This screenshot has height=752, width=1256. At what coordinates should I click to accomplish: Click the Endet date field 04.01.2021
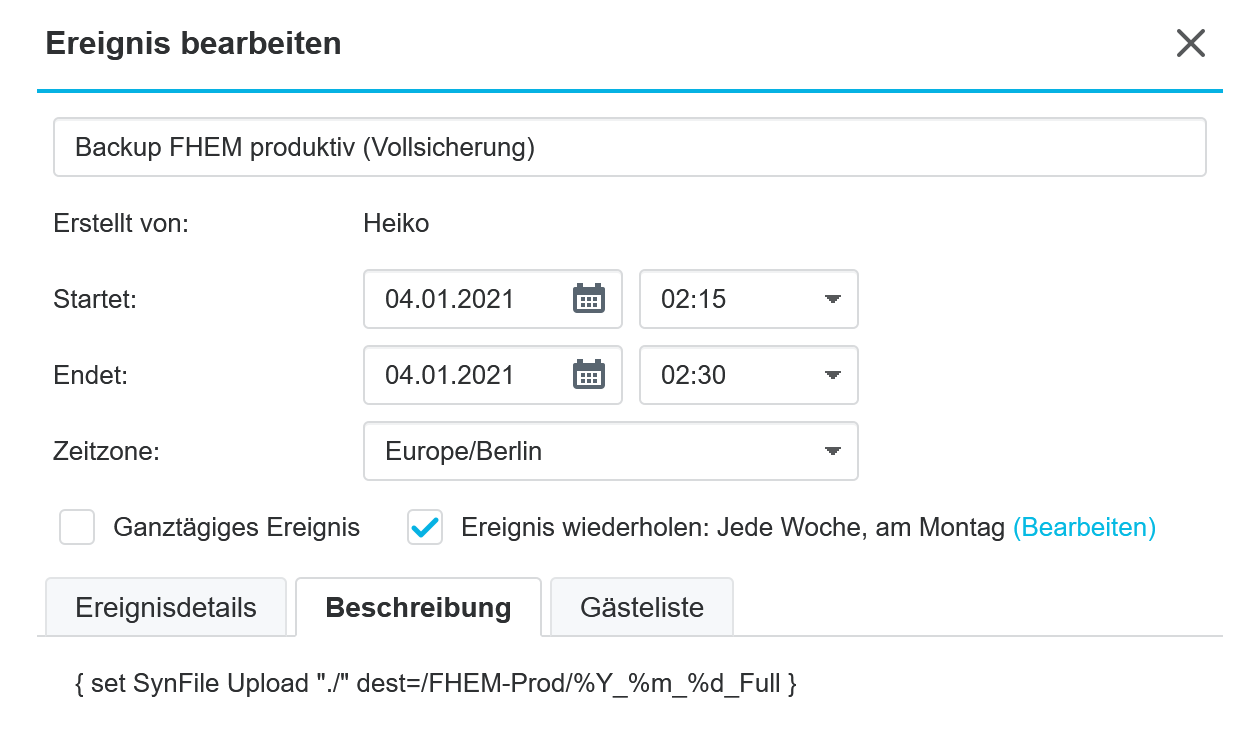click(493, 375)
